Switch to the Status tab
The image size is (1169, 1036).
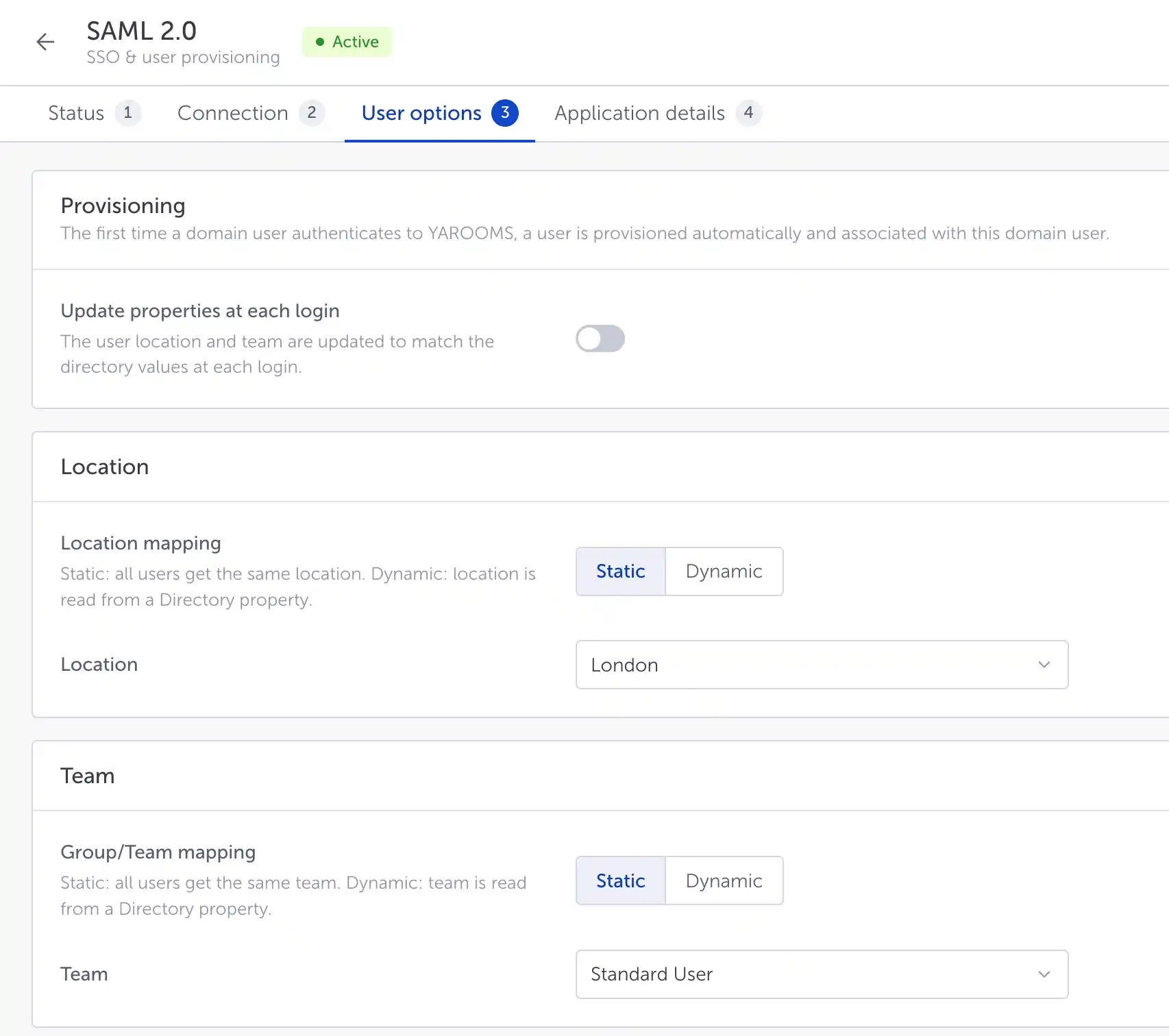coord(95,113)
